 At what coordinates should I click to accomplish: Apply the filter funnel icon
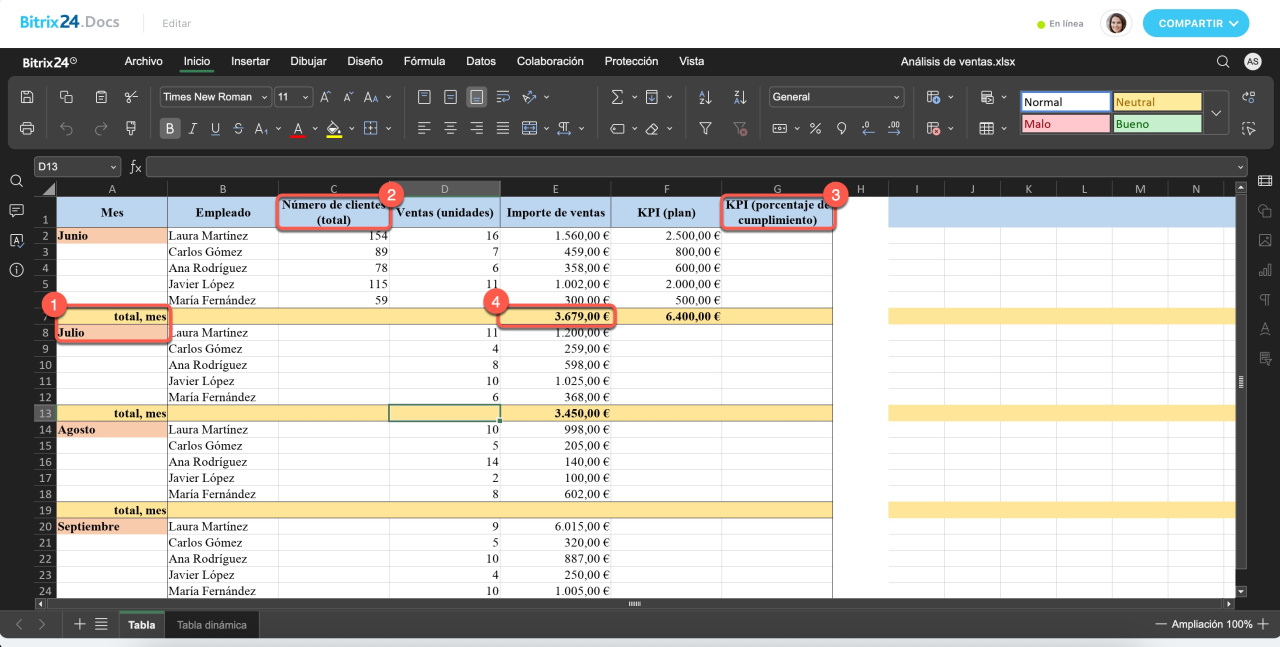[705, 128]
